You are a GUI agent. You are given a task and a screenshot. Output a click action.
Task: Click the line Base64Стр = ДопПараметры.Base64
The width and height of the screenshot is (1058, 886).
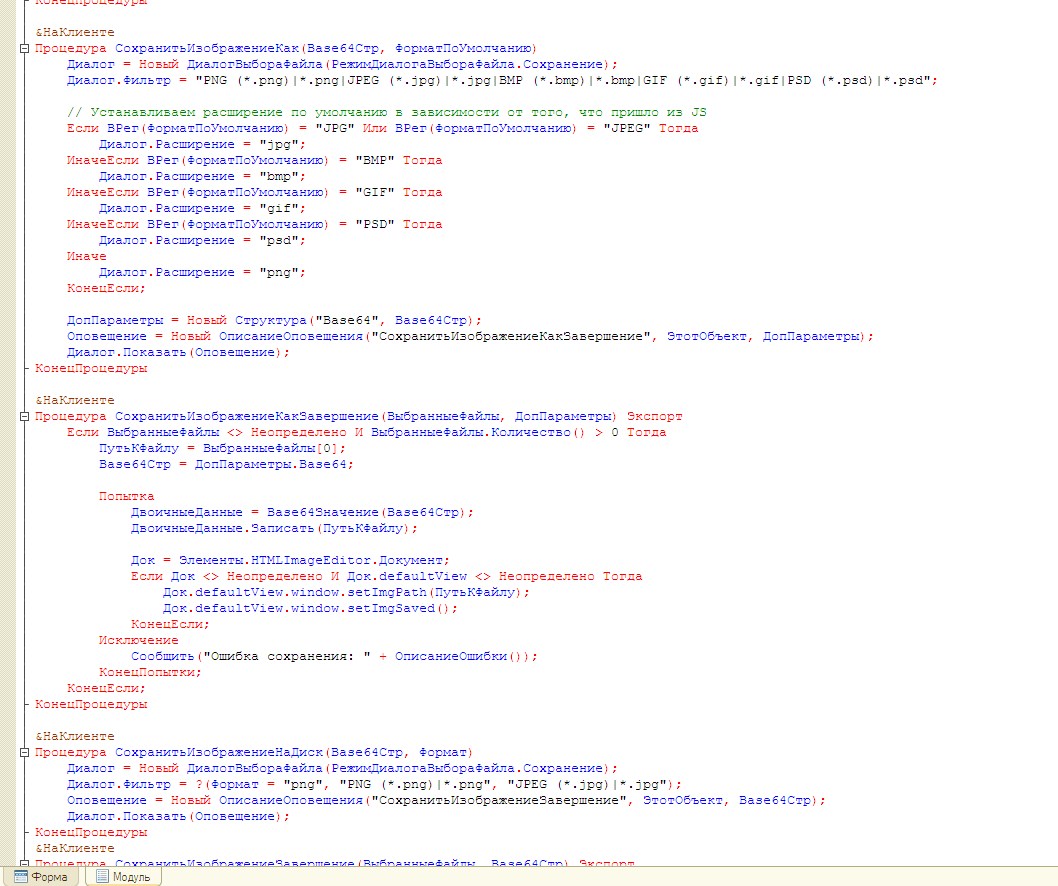click(226, 464)
